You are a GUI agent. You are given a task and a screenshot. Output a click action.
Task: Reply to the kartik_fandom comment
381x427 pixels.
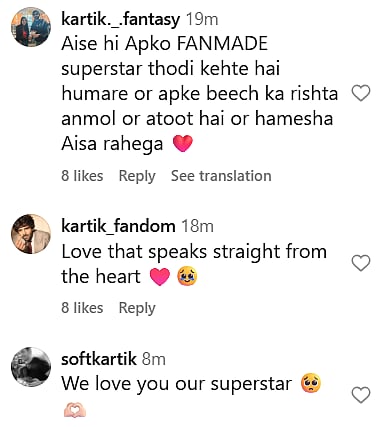[137, 308]
